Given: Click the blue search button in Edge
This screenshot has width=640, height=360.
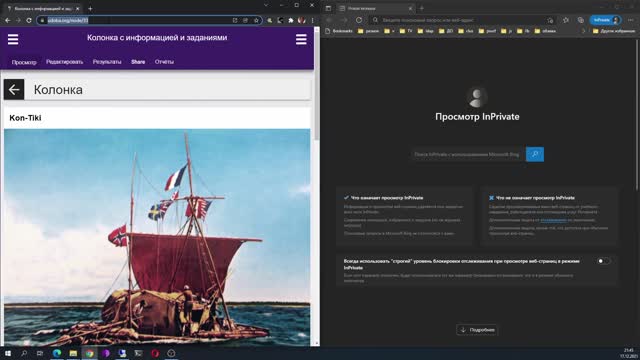Looking at the screenshot, I should [535, 154].
